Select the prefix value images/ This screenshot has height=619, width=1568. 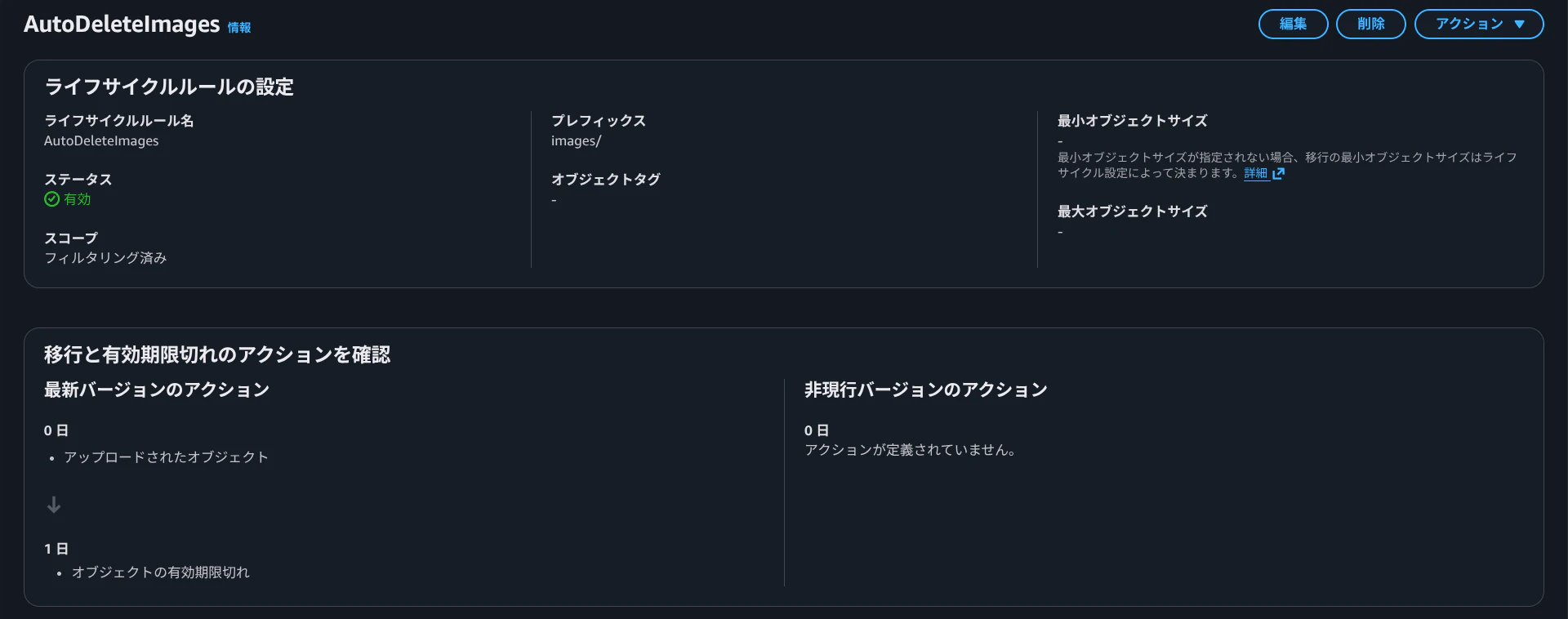pyautogui.click(x=576, y=140)
